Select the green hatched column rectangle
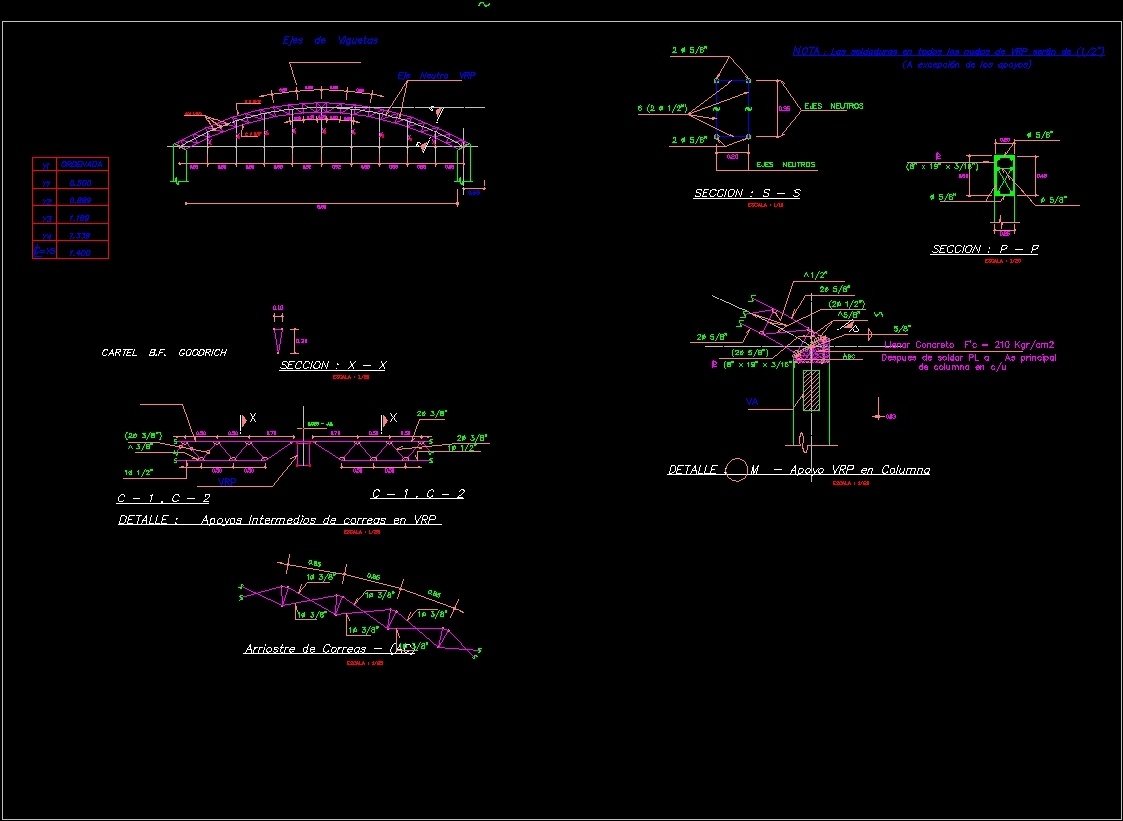Screen dimensions: 1123x821 [811, 390]
